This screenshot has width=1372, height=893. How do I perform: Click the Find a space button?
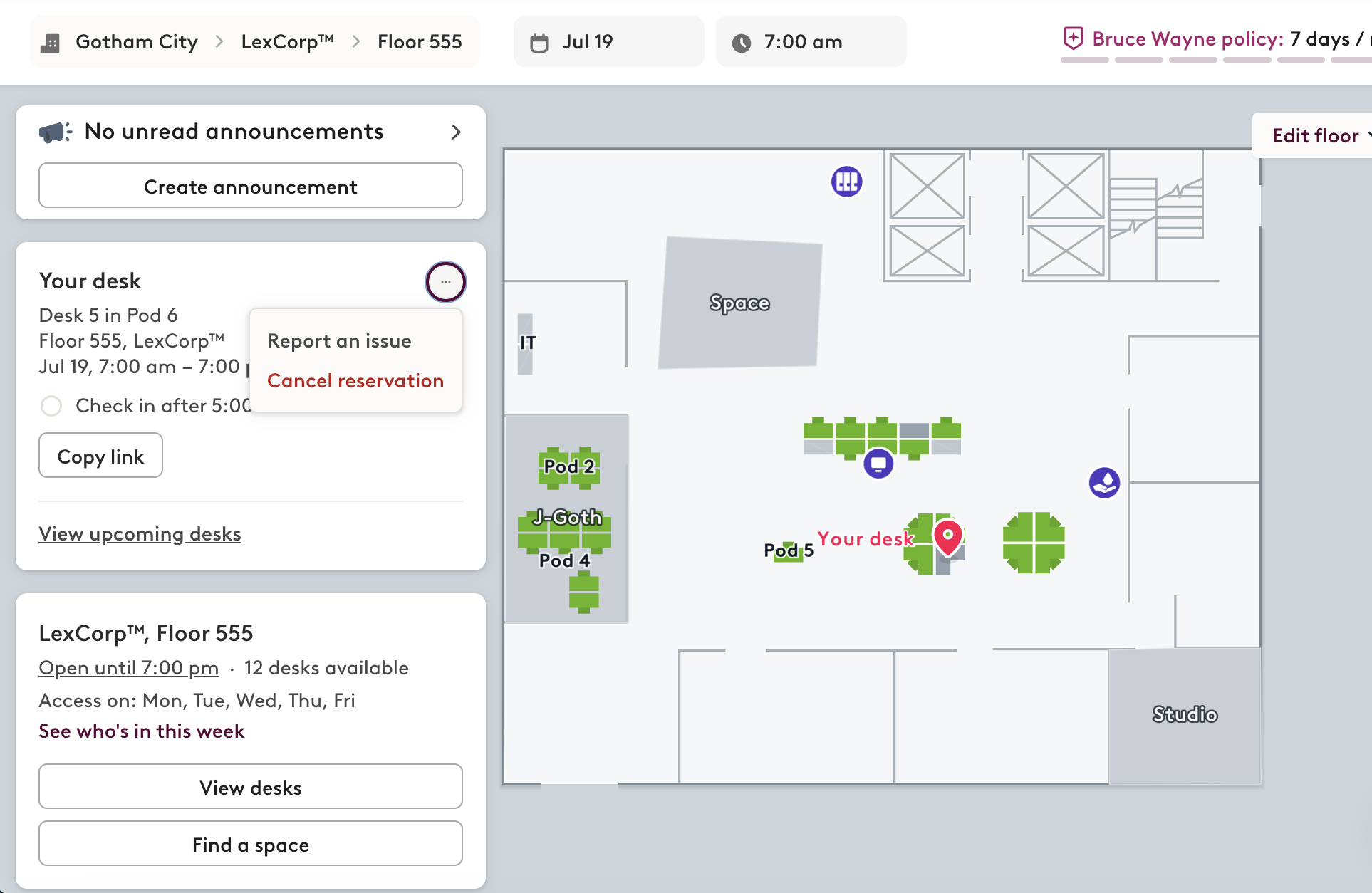[251, 844]
